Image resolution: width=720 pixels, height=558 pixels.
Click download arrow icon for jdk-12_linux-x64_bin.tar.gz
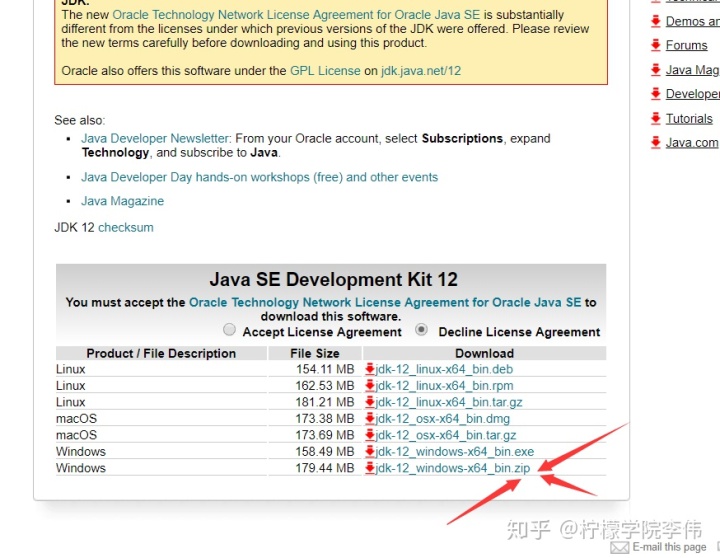tap(370, 402)
